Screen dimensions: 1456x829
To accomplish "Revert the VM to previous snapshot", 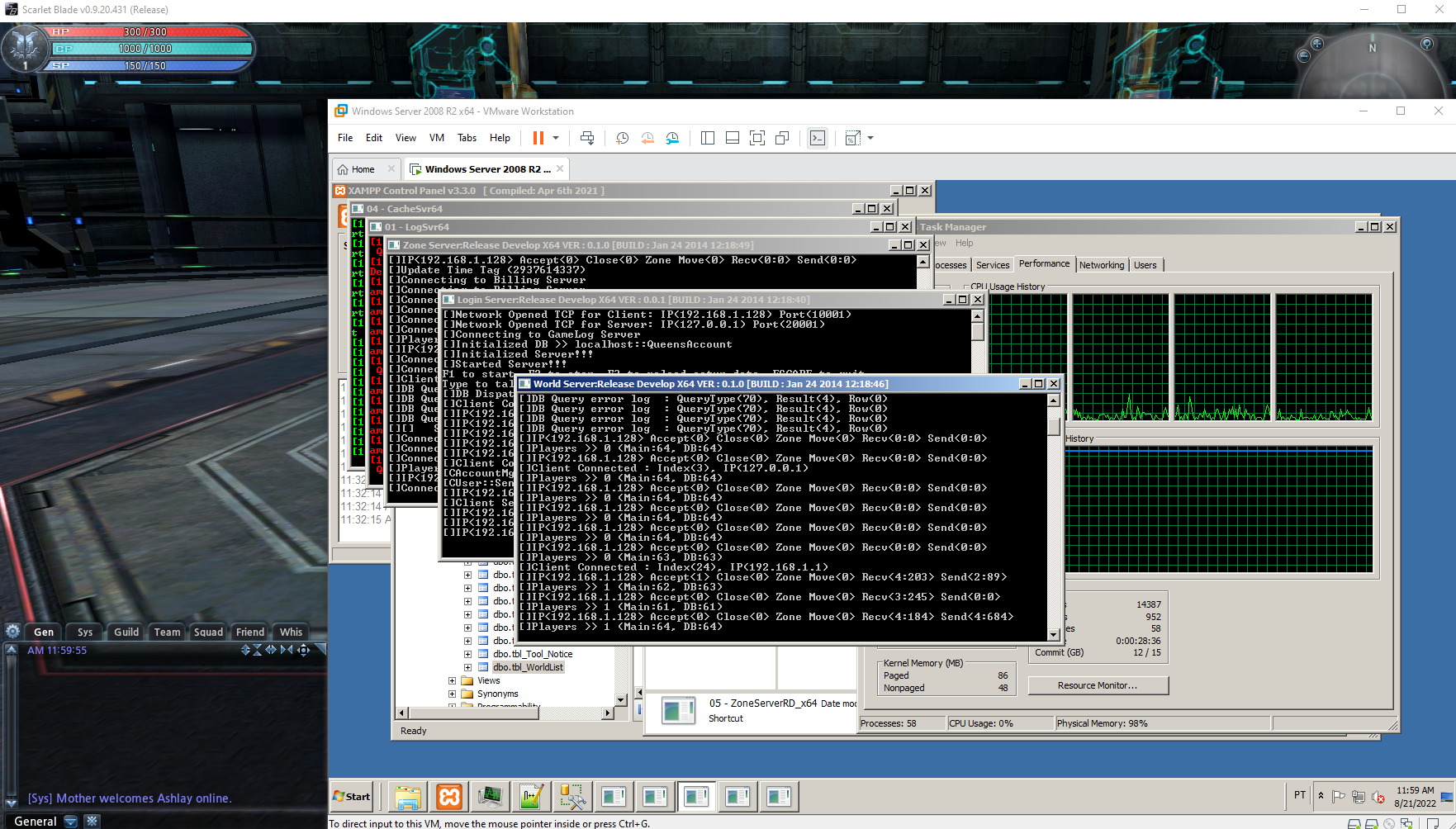I will pyautogui.click(x=647, y=138).
